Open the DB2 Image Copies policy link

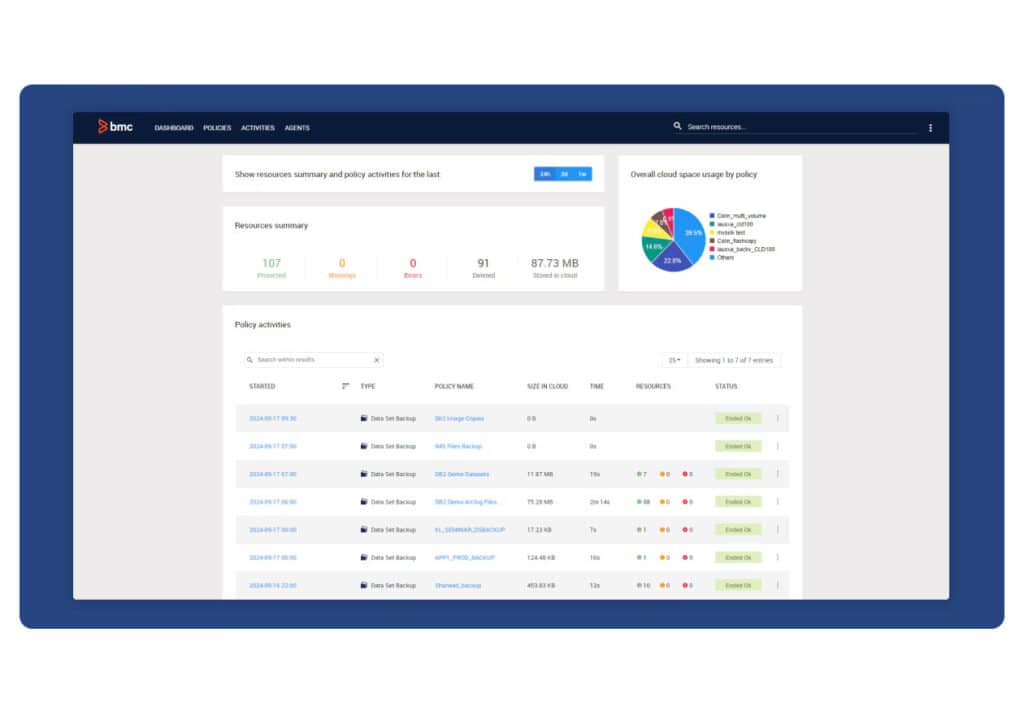coord(459,419)
